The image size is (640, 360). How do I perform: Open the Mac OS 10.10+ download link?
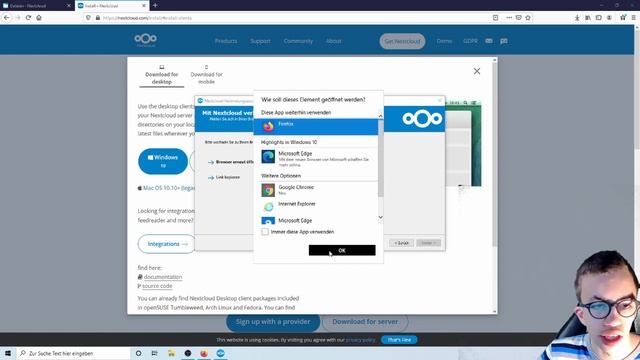167,188
